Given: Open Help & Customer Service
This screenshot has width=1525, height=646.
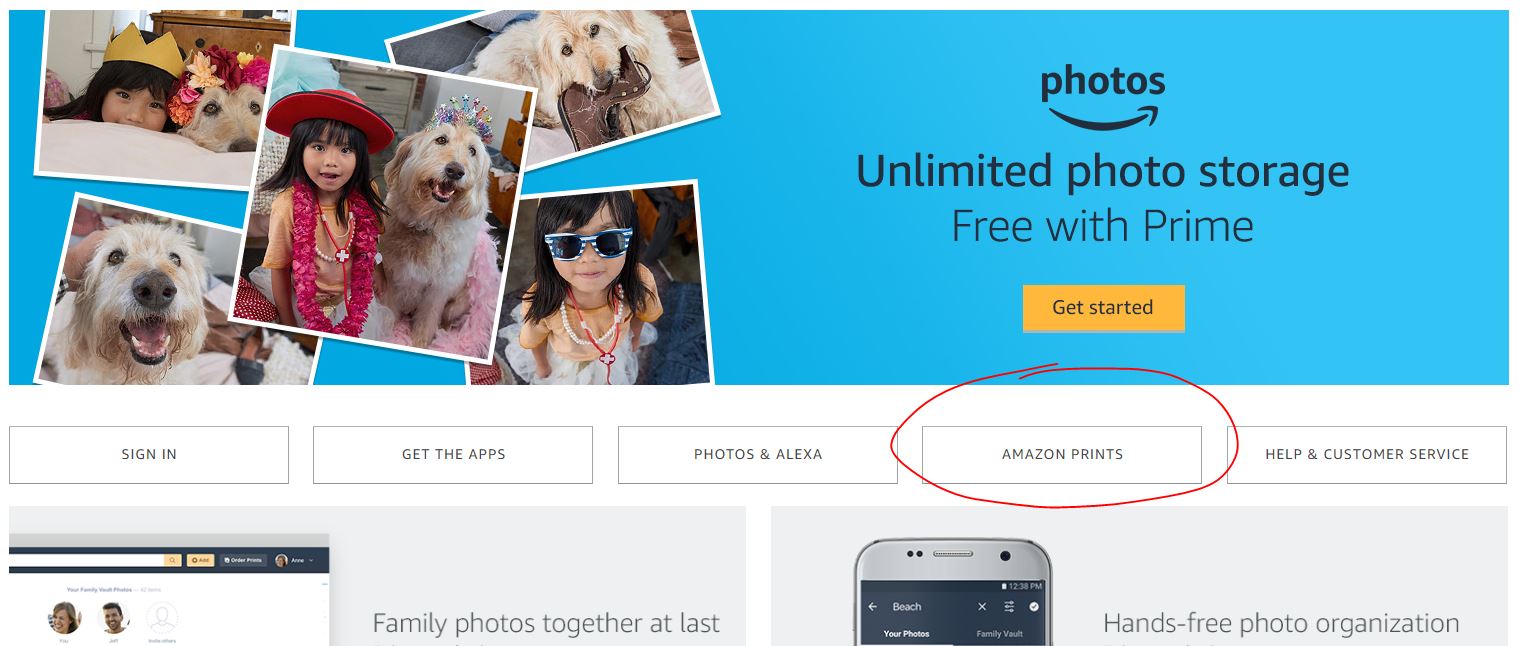Looking at the screenshot, I should coord(1367,455).
